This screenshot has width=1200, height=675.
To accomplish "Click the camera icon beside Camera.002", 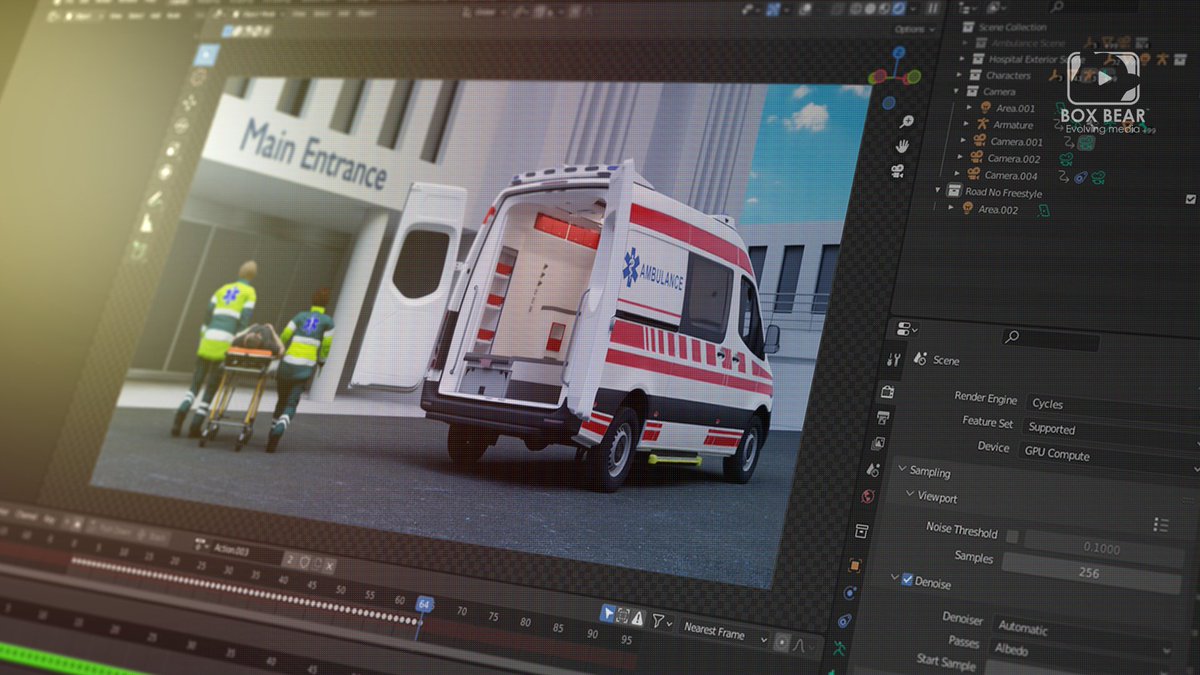I will click(x=976, y=159).
